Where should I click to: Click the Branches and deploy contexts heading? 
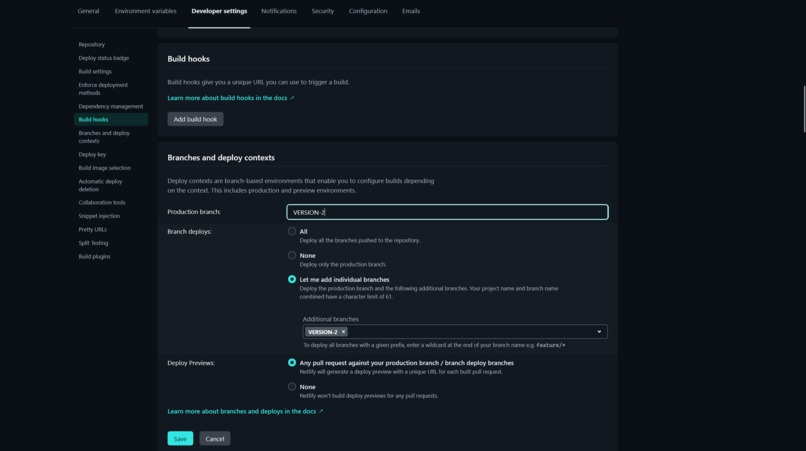point(221,158)
